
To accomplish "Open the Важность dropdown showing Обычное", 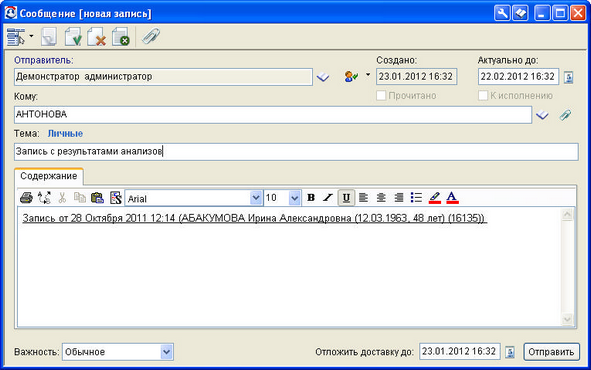I will (x=166, y=352).
